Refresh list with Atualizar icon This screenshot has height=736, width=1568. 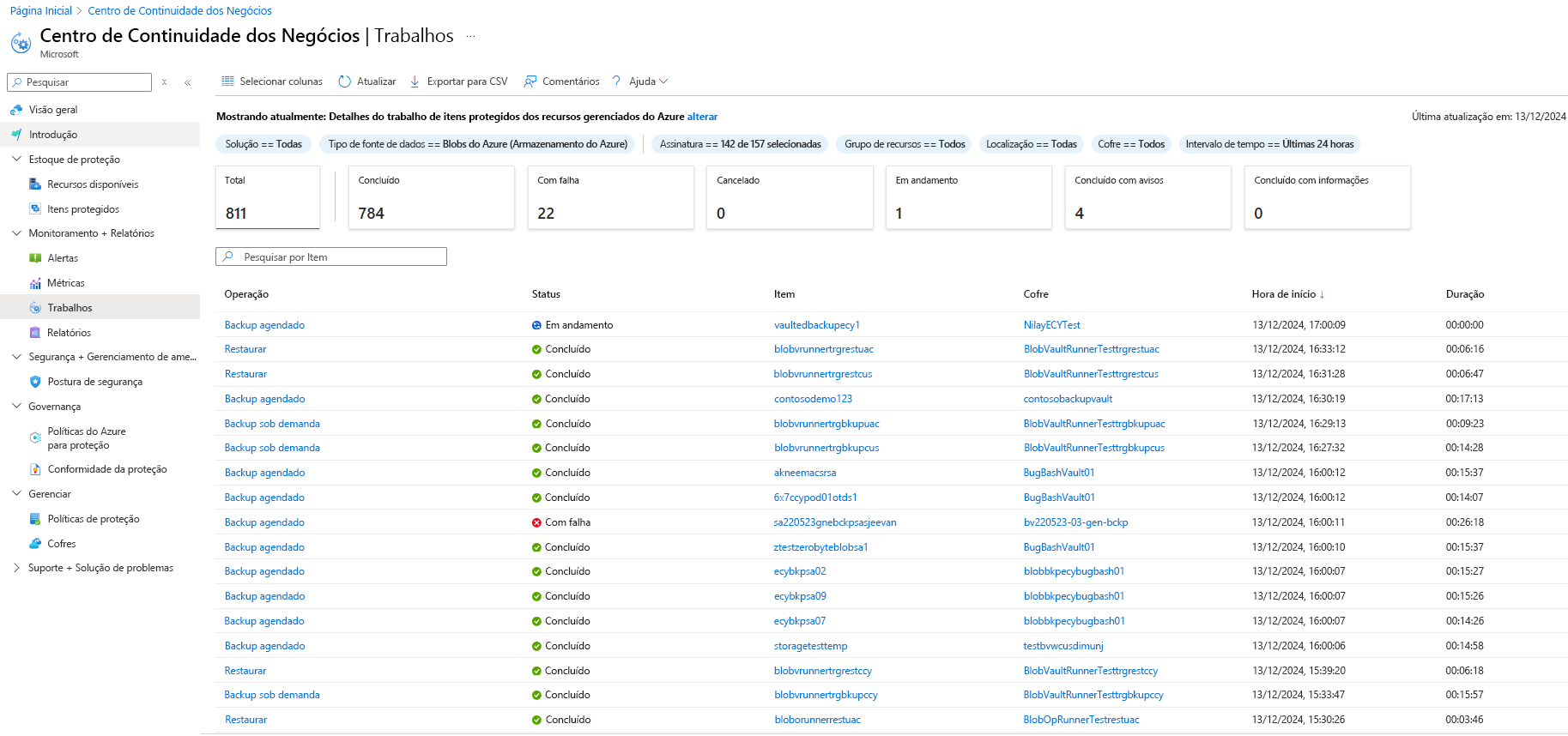pyautogui.click(x=345, y=81)
